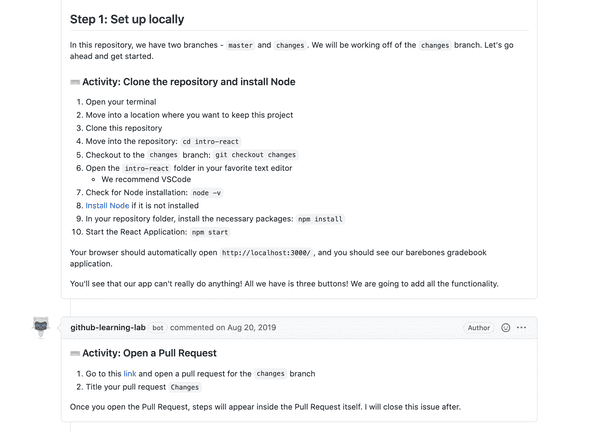The image size is (590, 432).
Task: Open the pull request 'link' hyperlink
Action: pyautogui.click(x=130, y=374)
